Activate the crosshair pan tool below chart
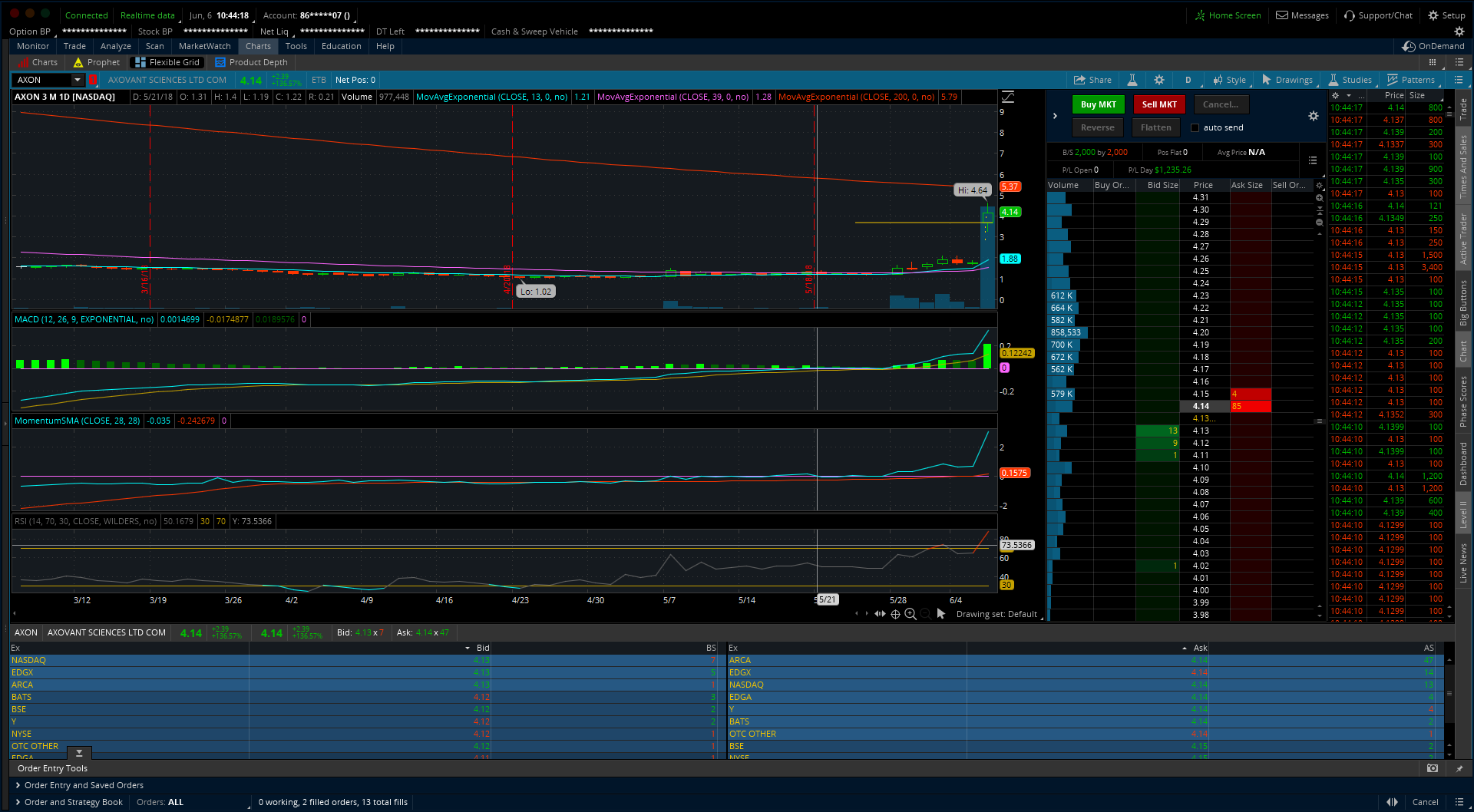The width and height of the screenshot is (1474, 812). 895,614
